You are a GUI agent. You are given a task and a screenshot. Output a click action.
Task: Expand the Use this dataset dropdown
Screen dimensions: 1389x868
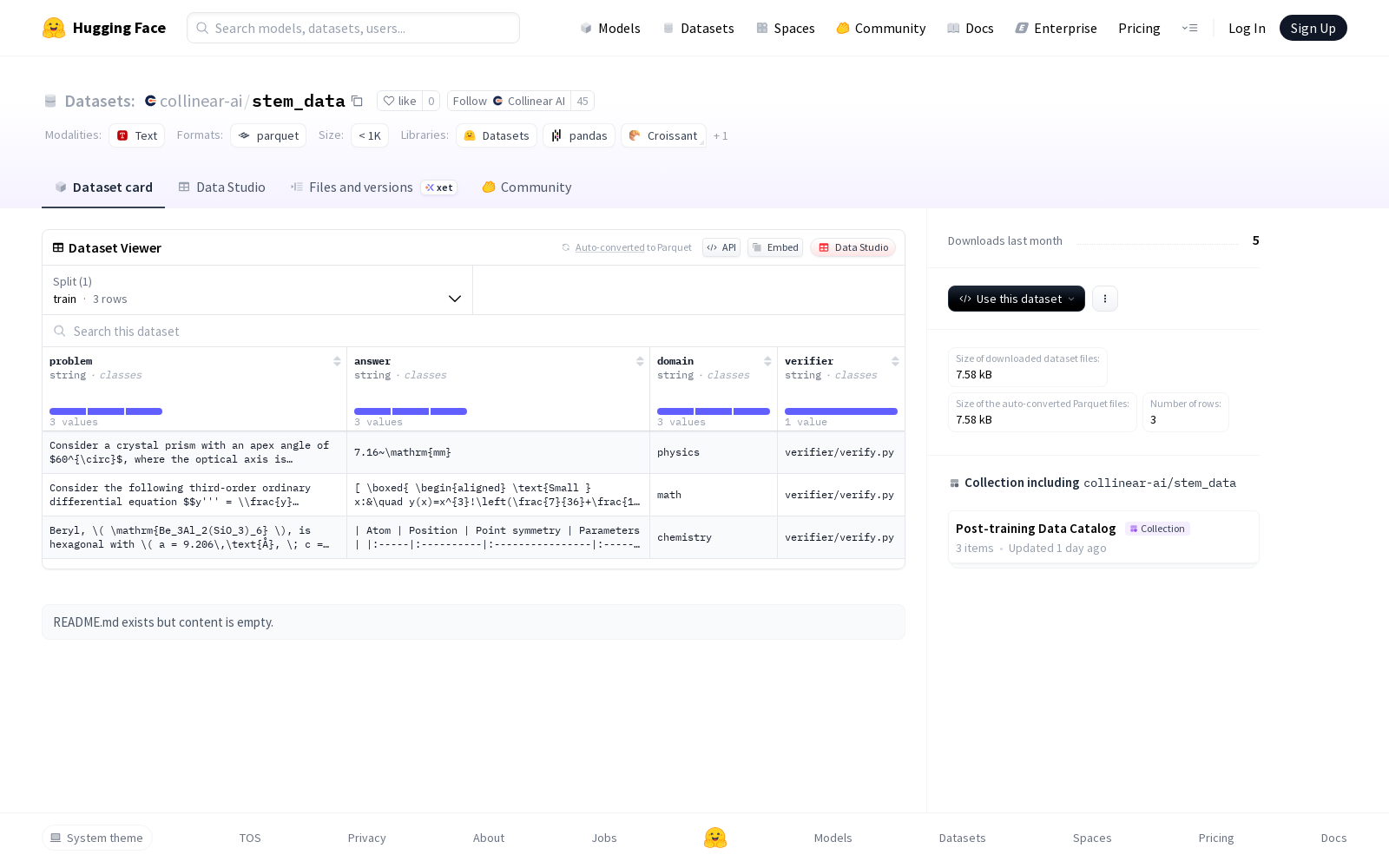click(1017, 299)
